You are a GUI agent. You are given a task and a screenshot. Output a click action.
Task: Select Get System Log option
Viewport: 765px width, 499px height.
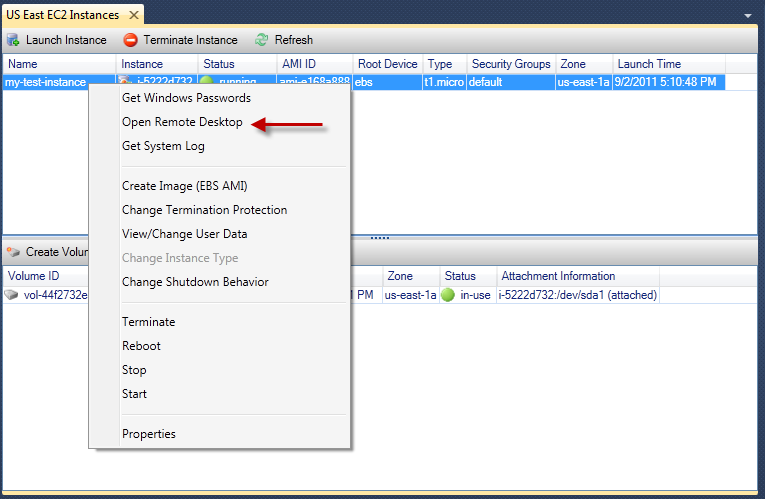tap(163, 146)
